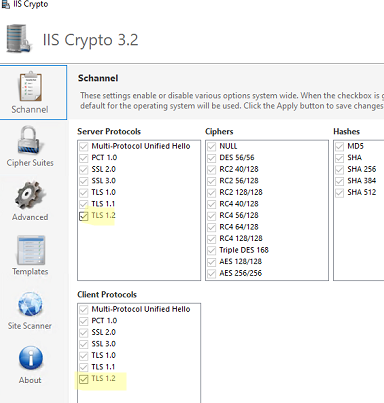384x403 pixels.
Task: Click the 'Server Protocols' group heading
Action: (x=109, y=131)
